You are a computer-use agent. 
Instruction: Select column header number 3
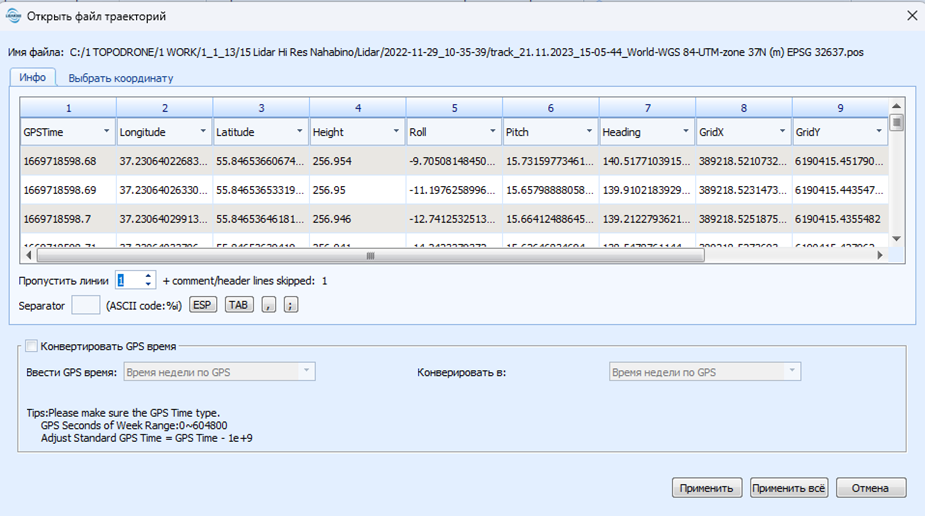pyautogui.click(x=261, y=108)
